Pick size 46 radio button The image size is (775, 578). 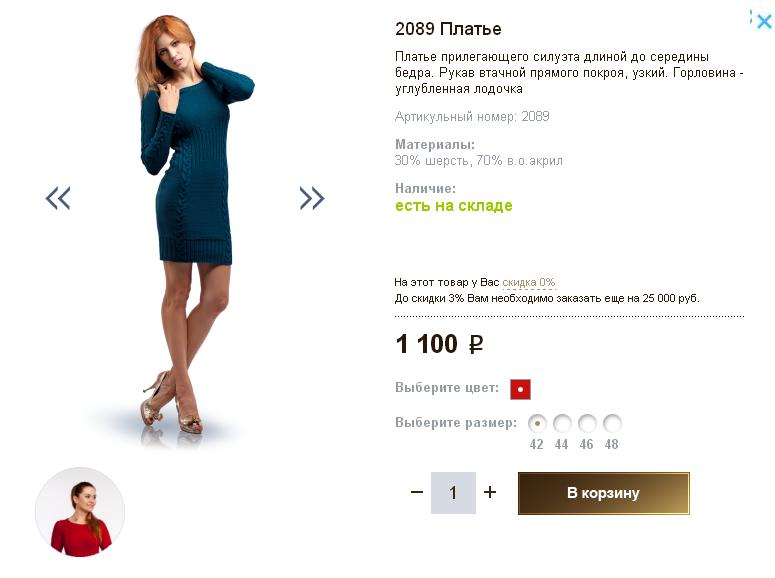(587, 423)
